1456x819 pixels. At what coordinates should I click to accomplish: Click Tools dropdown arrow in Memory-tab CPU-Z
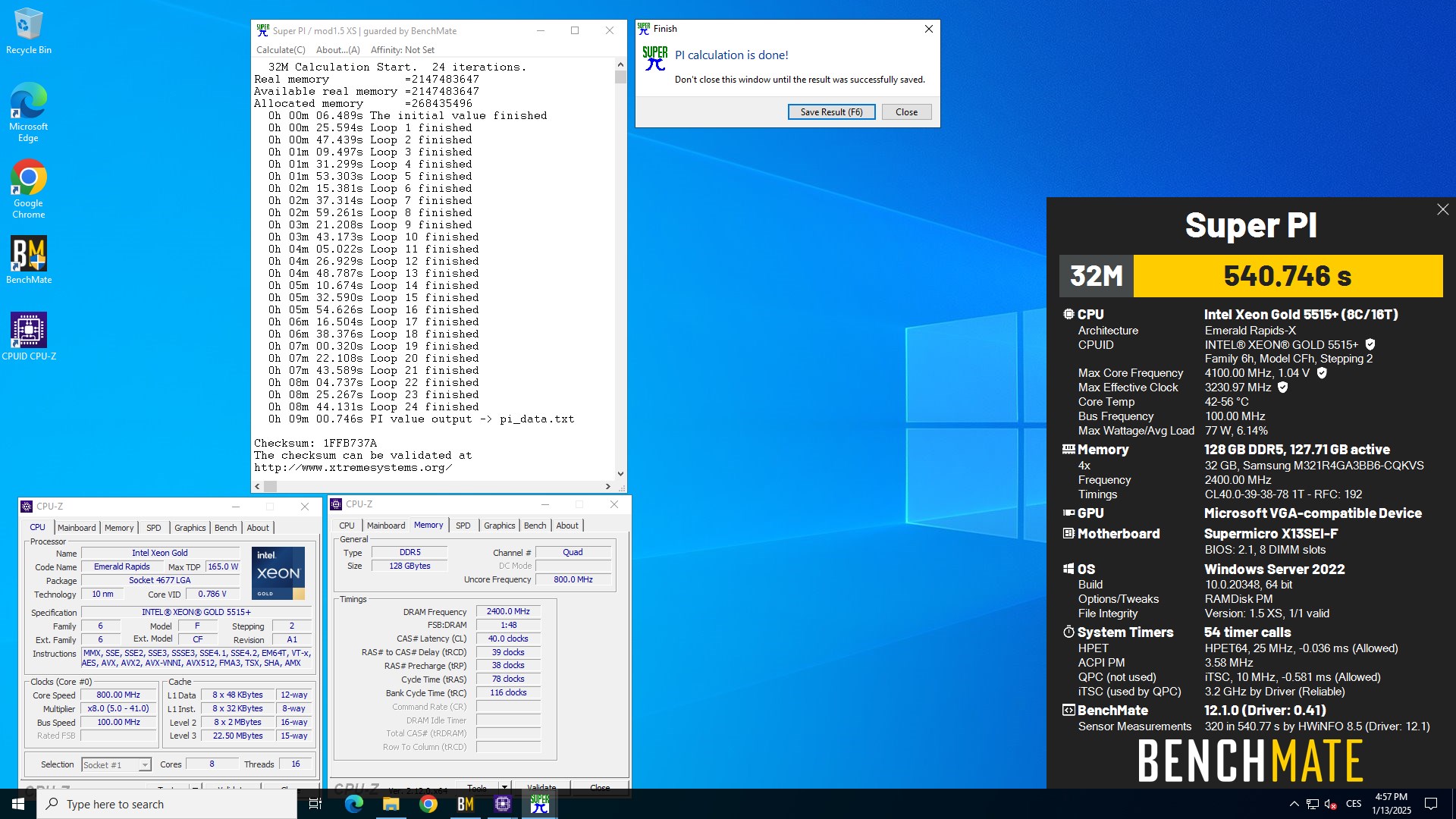504,787
